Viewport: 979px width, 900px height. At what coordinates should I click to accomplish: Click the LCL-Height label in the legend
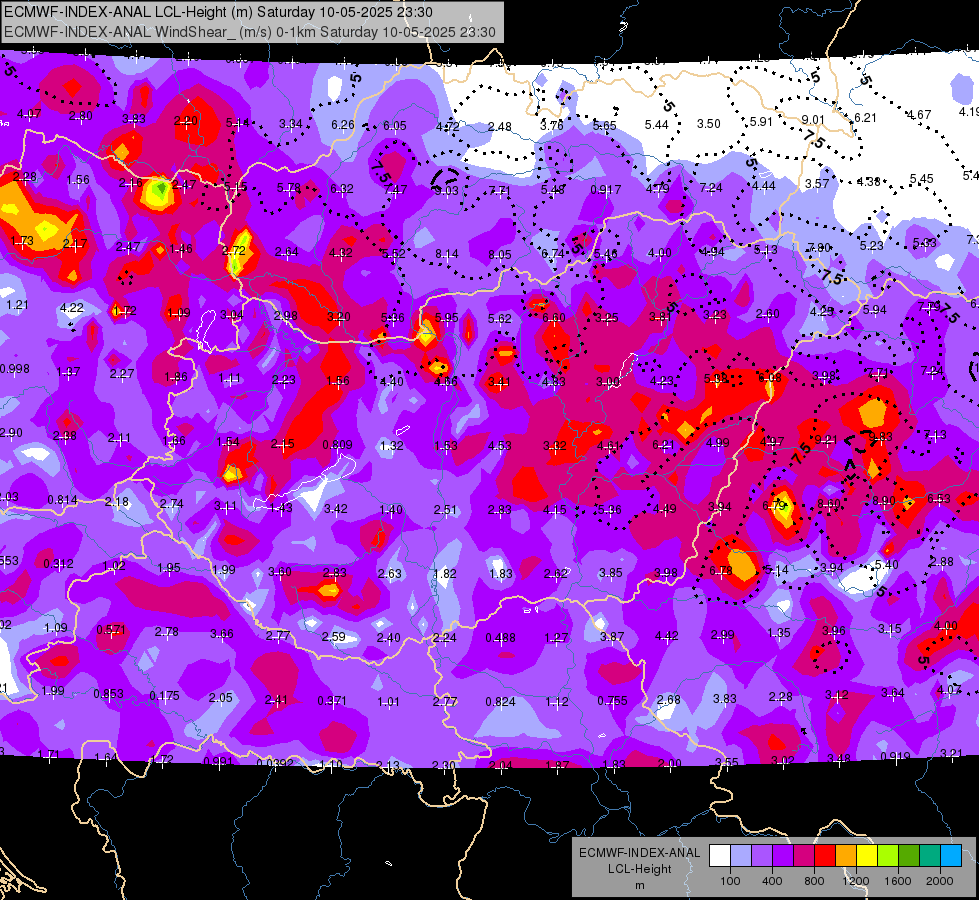(x=639, y=869)
